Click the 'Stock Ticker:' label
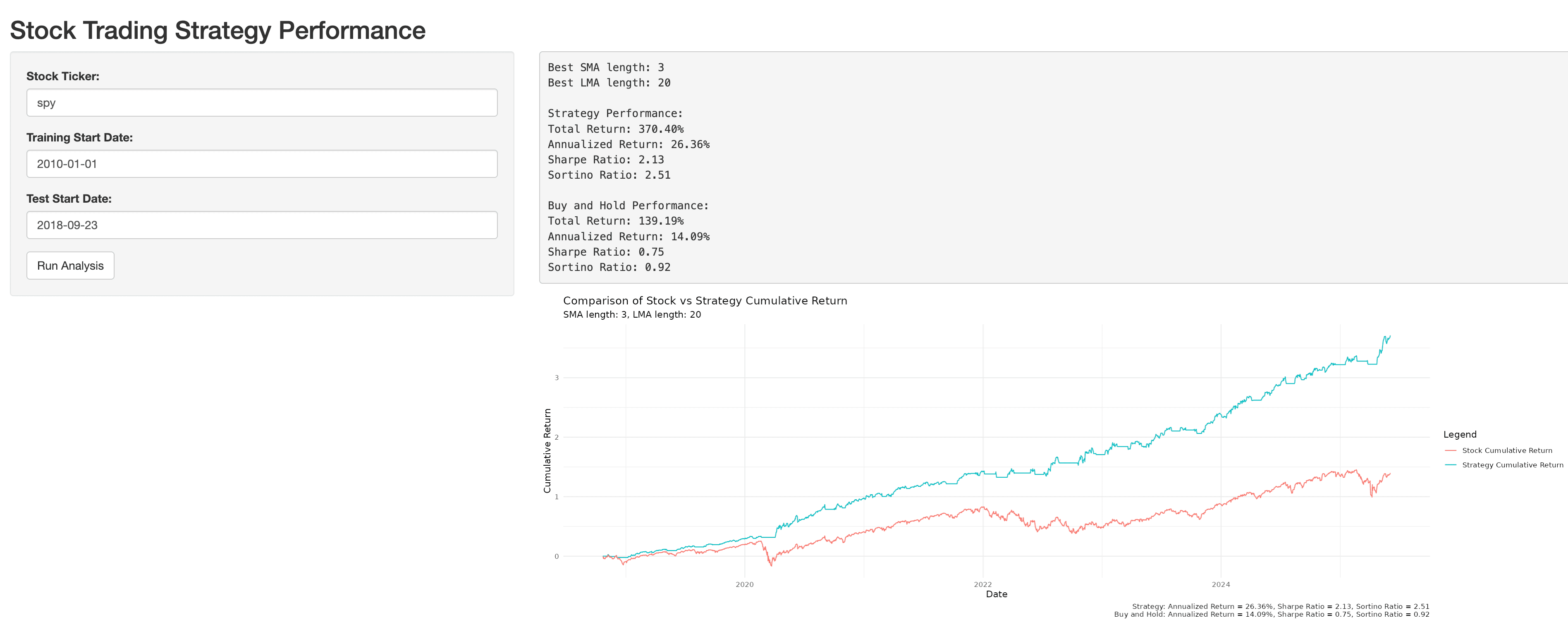Viewport: 1568px width, 632px height. coord(63,76)
